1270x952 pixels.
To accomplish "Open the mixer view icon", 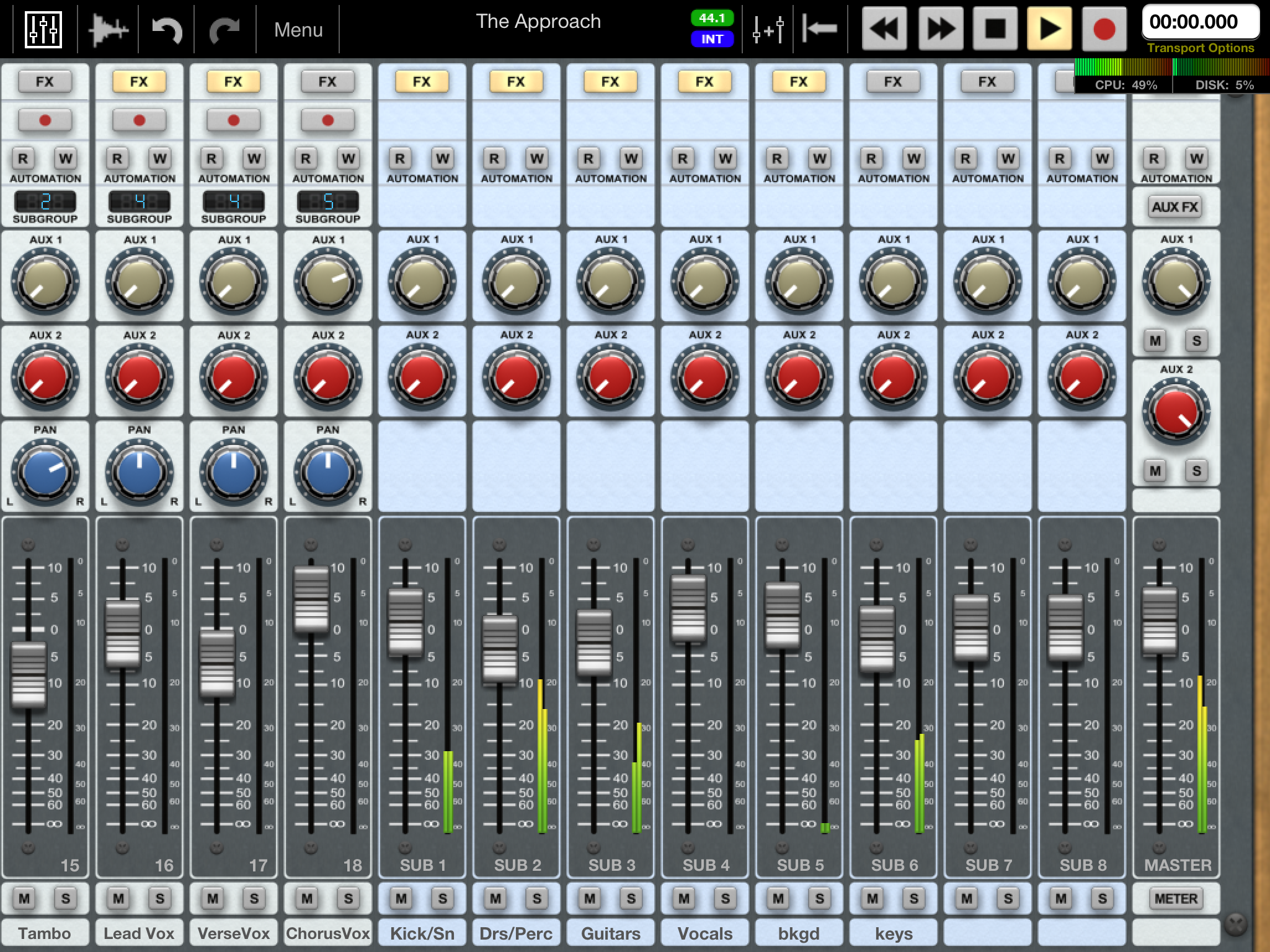I will coord(43,29).
